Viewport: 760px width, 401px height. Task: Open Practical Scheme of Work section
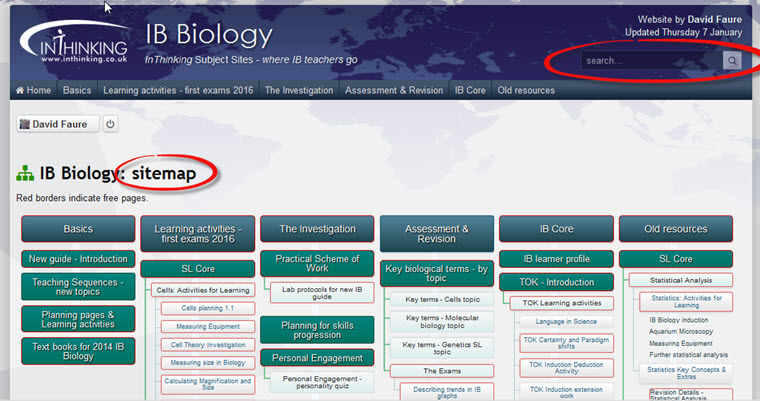[x=317, y=263]
